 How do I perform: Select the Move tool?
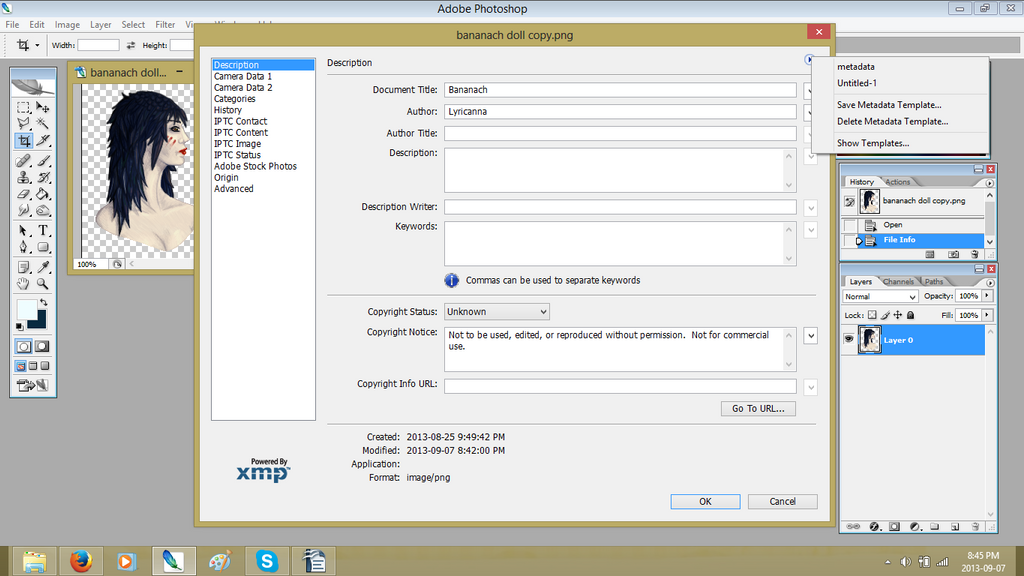click(42, 107)
